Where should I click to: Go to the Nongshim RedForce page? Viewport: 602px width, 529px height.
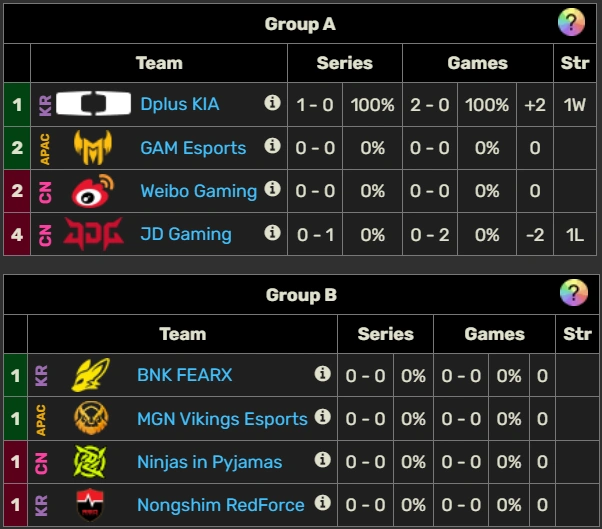220,505
